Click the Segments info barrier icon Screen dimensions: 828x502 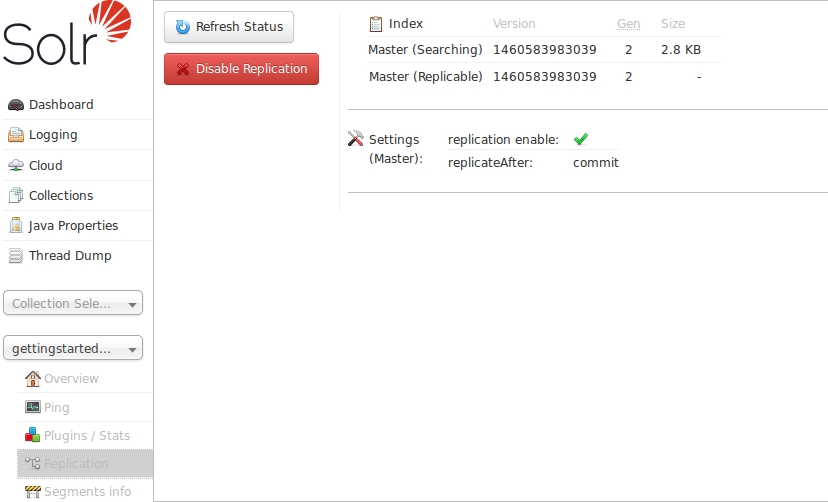pyautogui.click(x=33, y=492)
